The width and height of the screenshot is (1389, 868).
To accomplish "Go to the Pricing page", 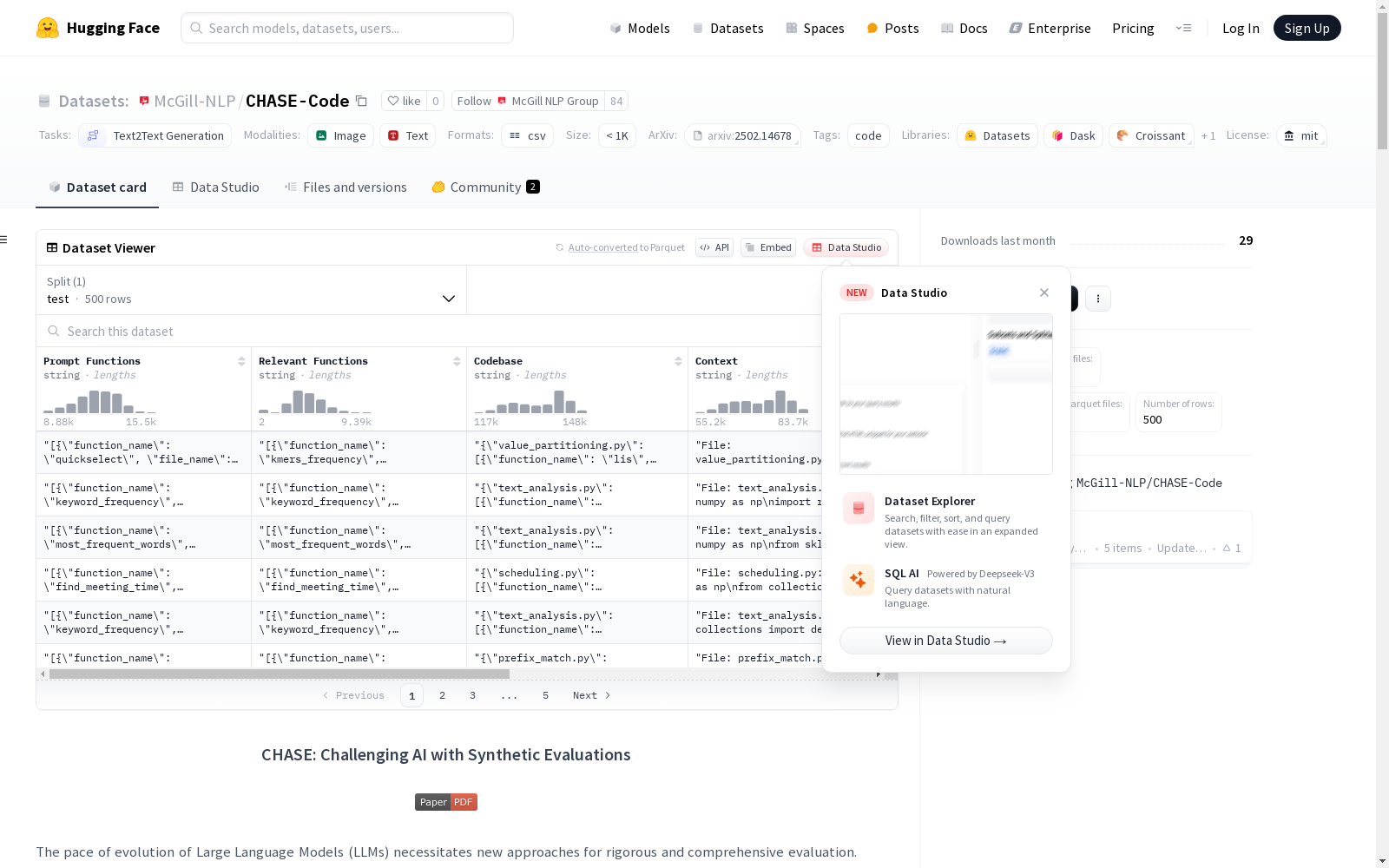I will tap(1133, 28).
